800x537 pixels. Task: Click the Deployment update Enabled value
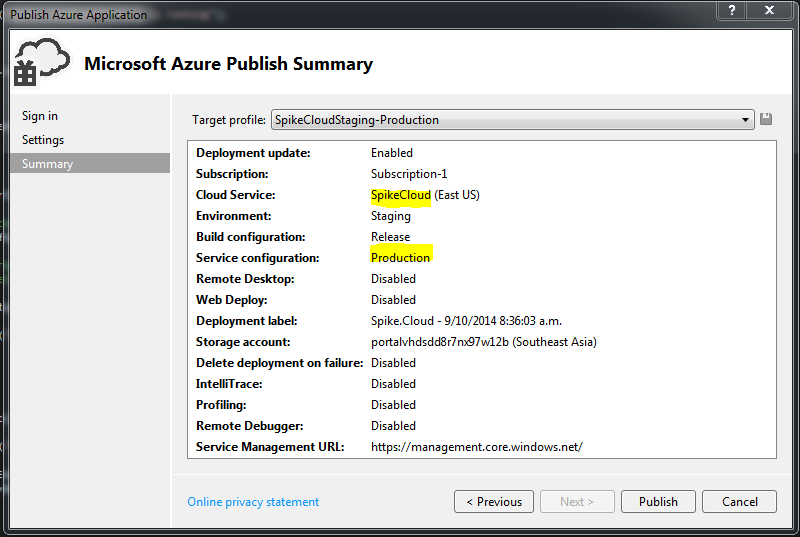coord(392,153)
